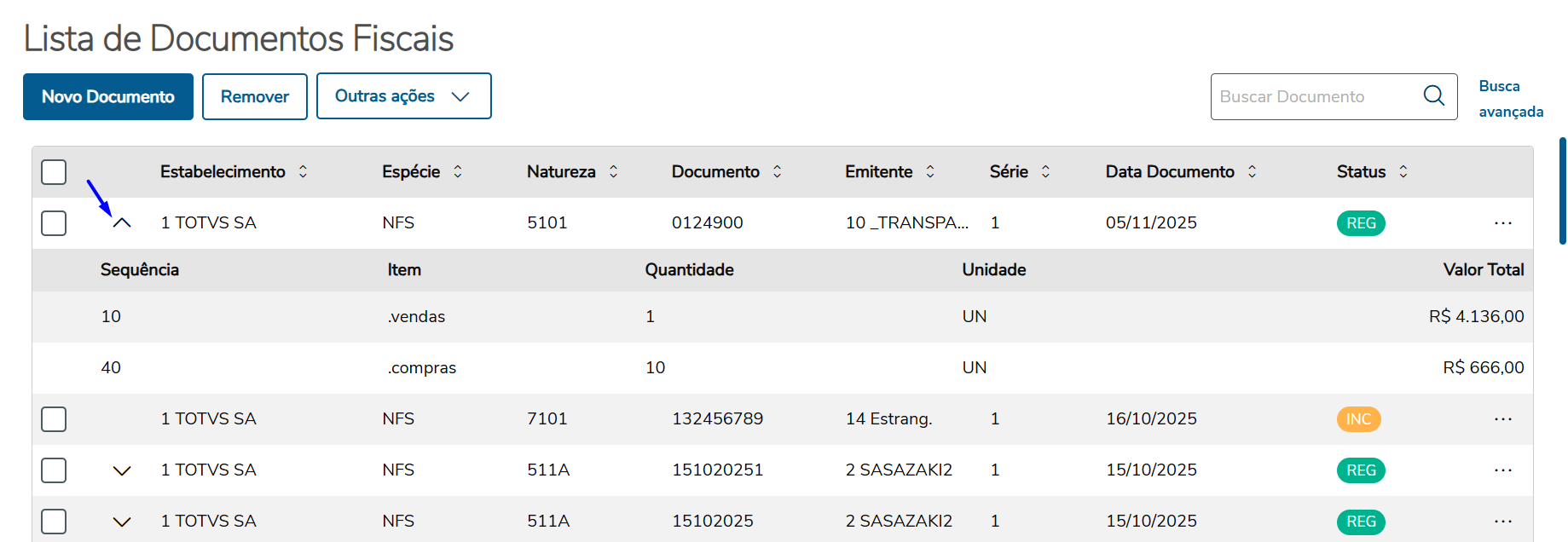Open more options for document 132456789
The image size is (1568, 542).
1503,419
